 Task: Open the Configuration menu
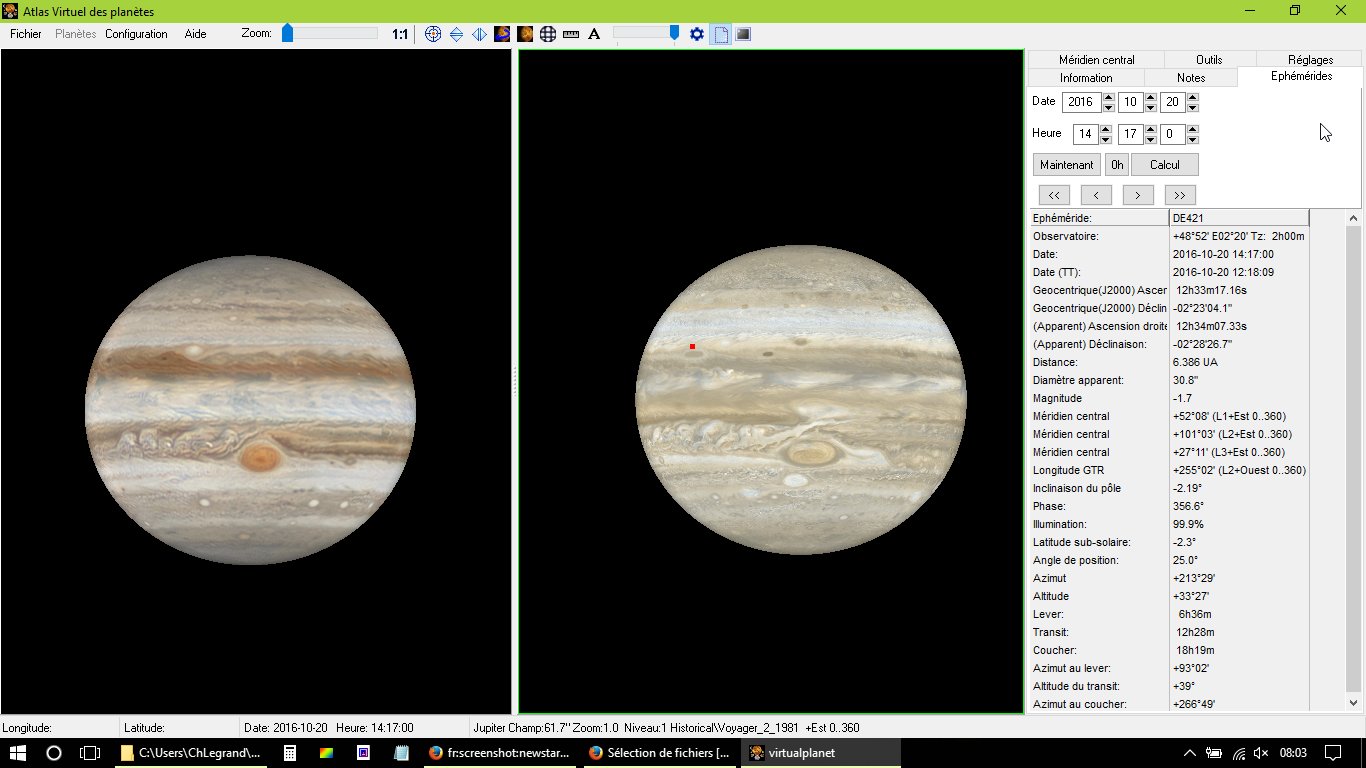[x=137, y=34]
